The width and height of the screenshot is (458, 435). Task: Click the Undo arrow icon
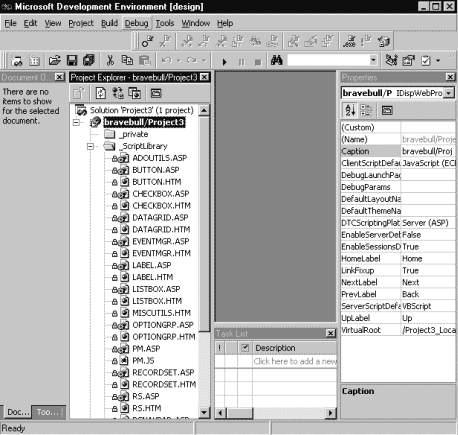pyautogui.click(x=166, y=60)
